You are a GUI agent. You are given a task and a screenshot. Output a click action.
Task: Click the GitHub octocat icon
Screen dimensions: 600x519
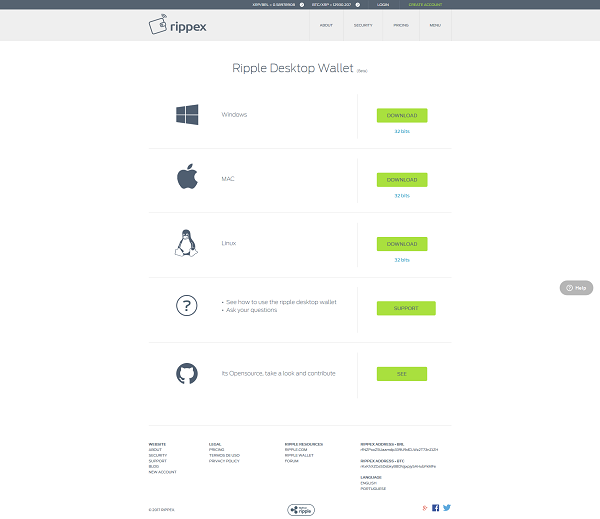[x=187, y=374]
